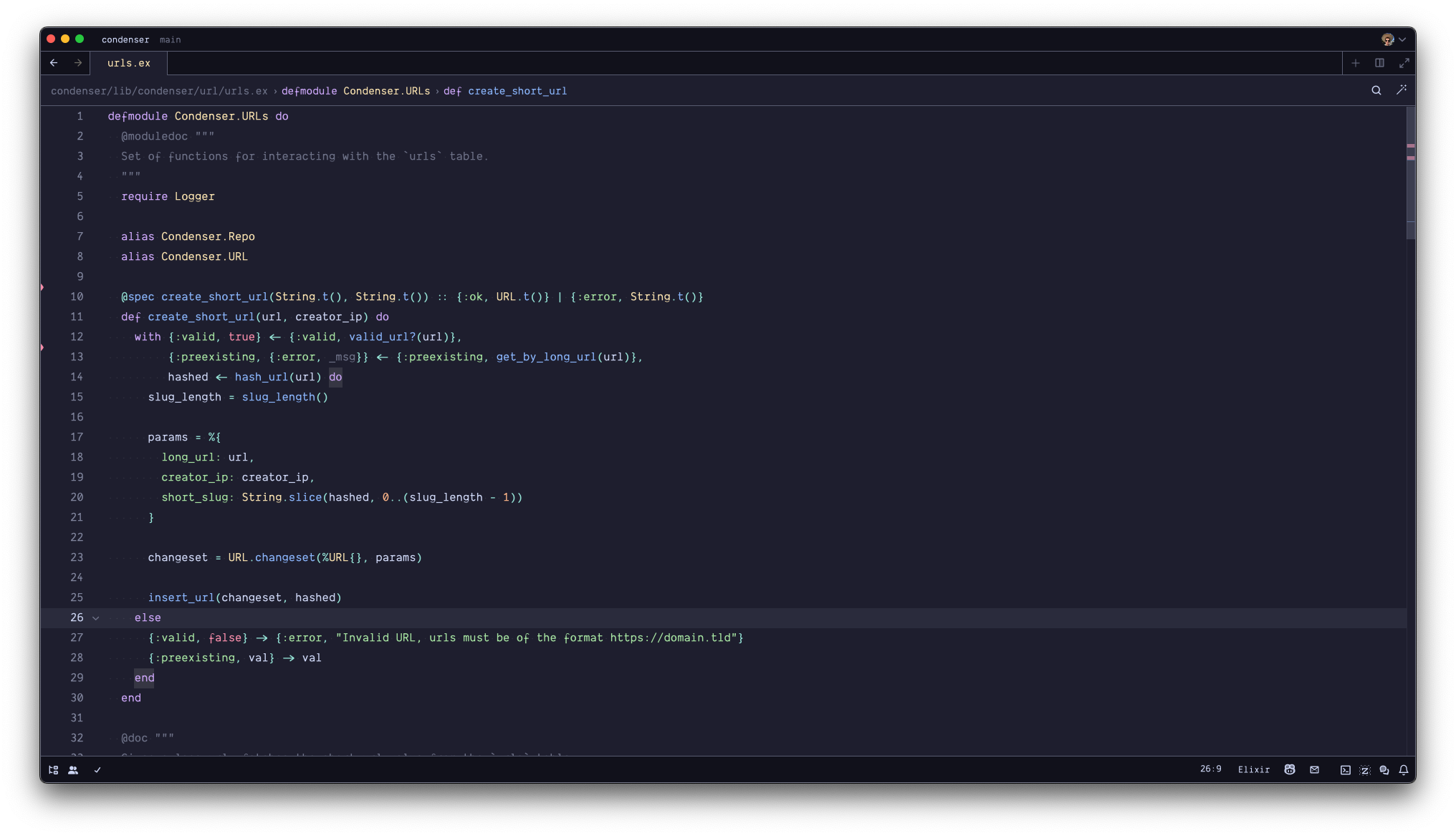Open the Copilot status icon

point(1290,770)
